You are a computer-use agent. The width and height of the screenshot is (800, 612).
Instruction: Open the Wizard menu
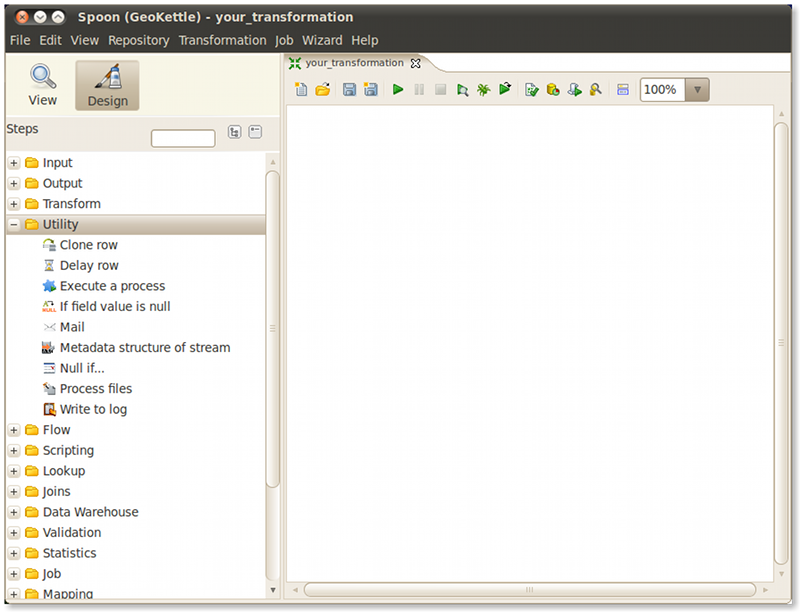[322, 40]
